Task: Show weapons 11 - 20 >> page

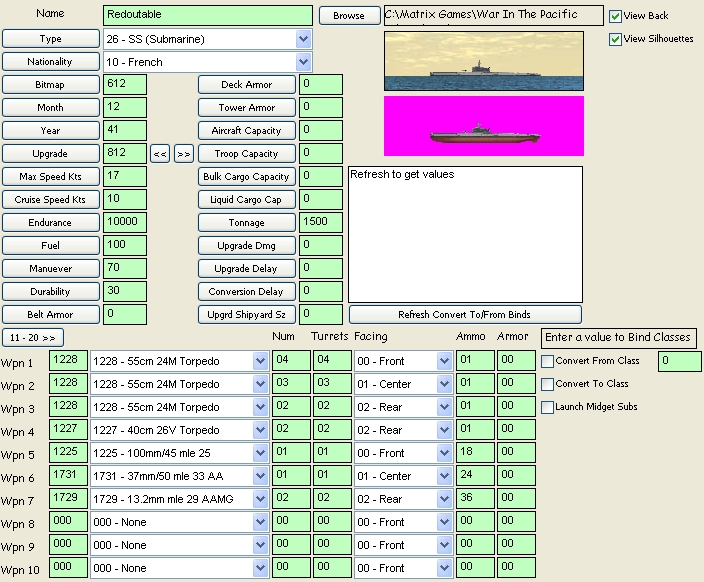Action: click(x=33, y=337)
